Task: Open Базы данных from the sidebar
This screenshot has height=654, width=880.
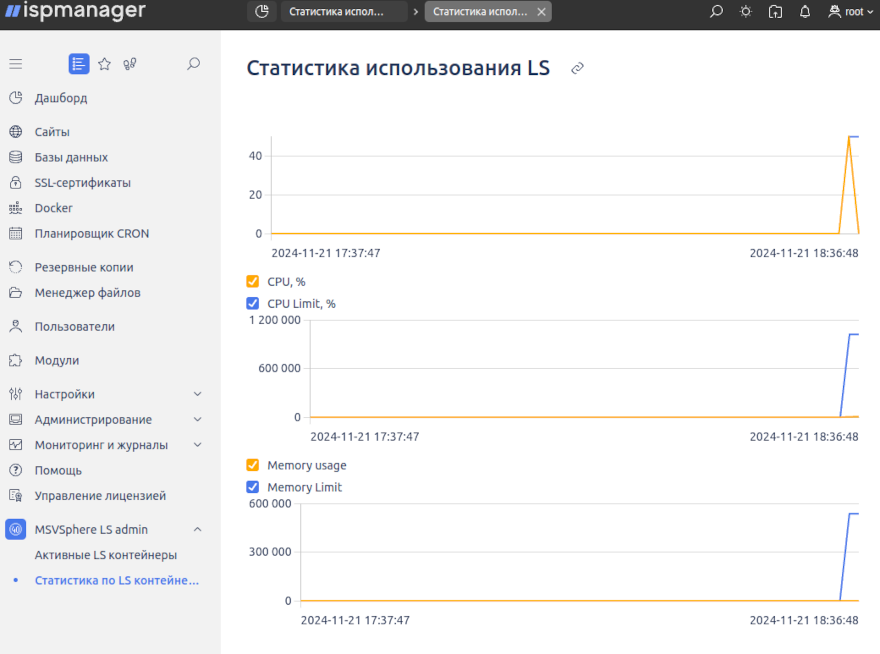Action: (x=17, y=157)
